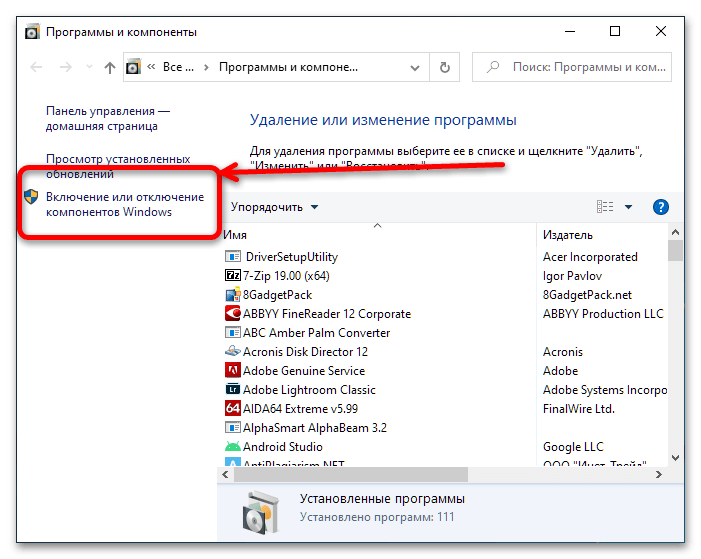Open 'Включение или отключение компонентов Windows'
Viewport: 701px width, 559px height.
125,204
